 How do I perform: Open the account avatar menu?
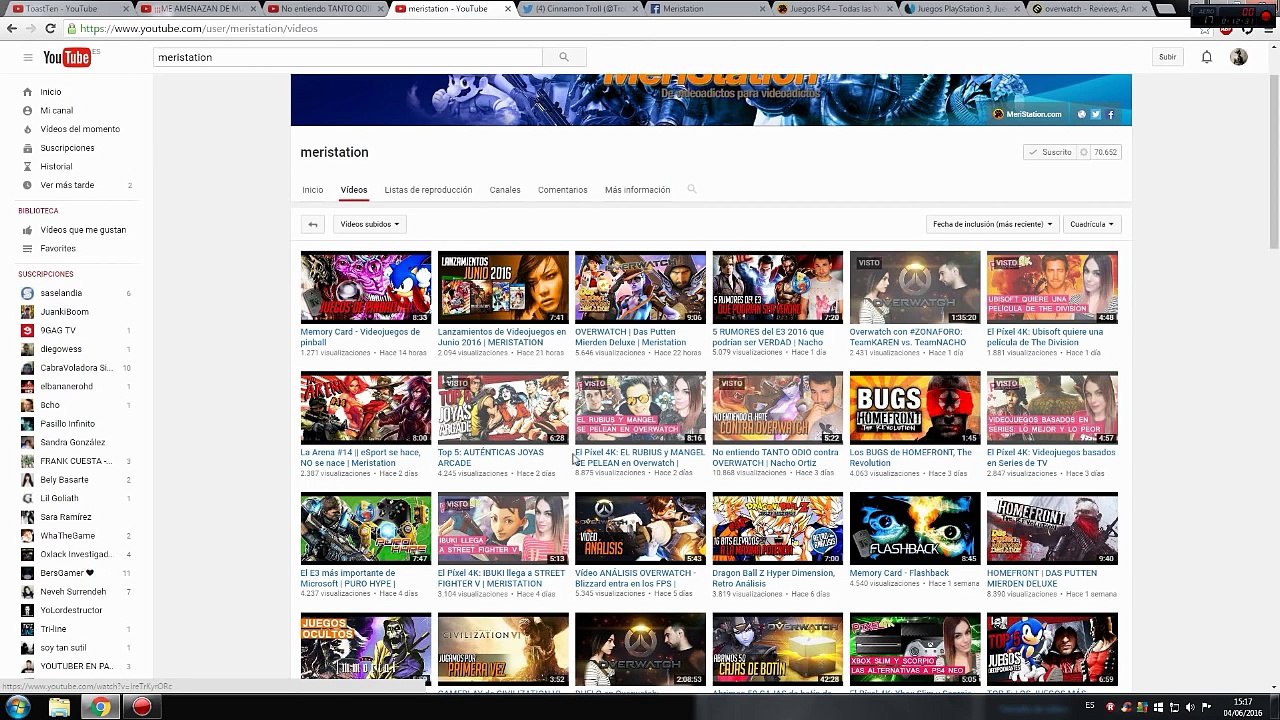point(1239,57)
